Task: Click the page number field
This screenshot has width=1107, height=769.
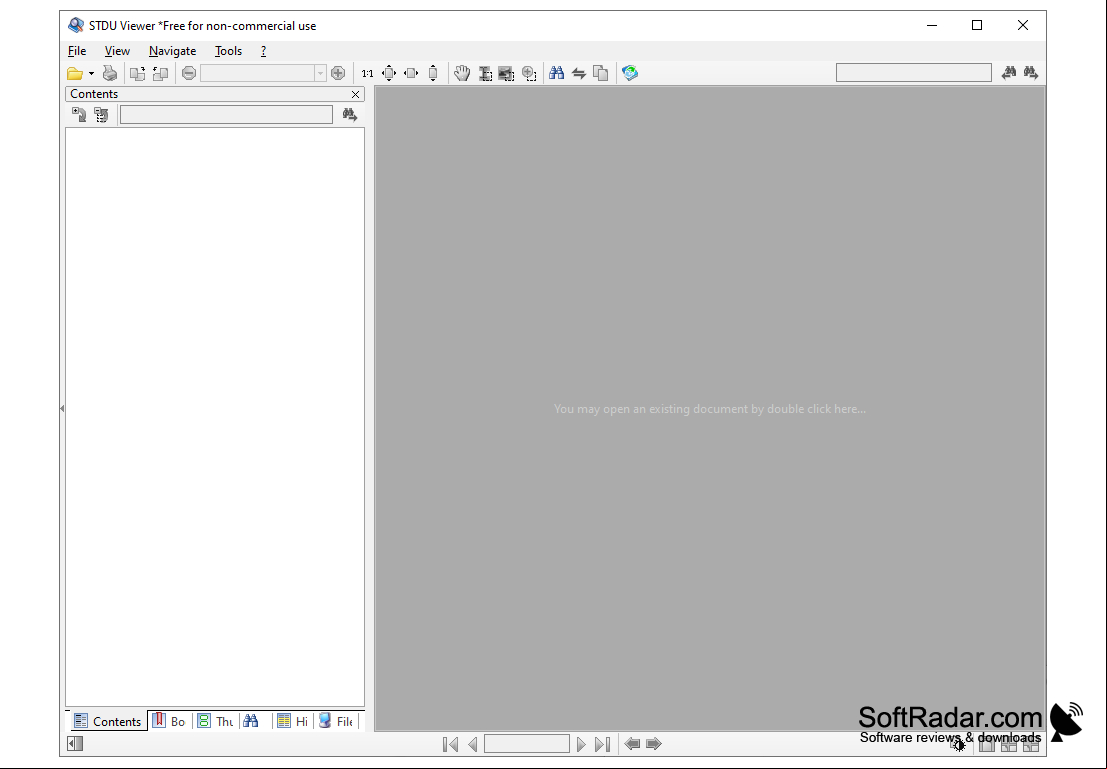Action: tap(527, 744)
